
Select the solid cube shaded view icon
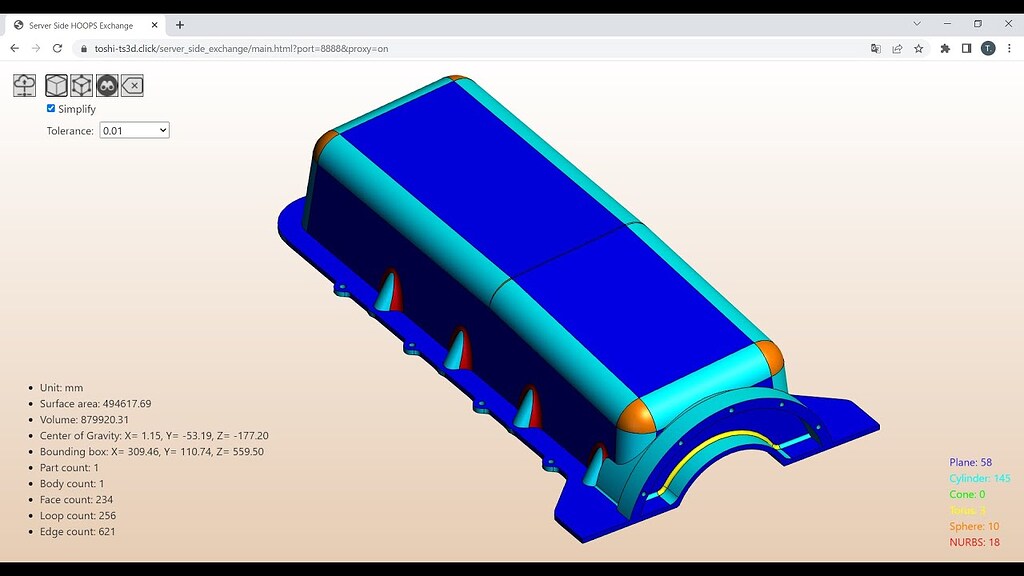click(56, 85)
